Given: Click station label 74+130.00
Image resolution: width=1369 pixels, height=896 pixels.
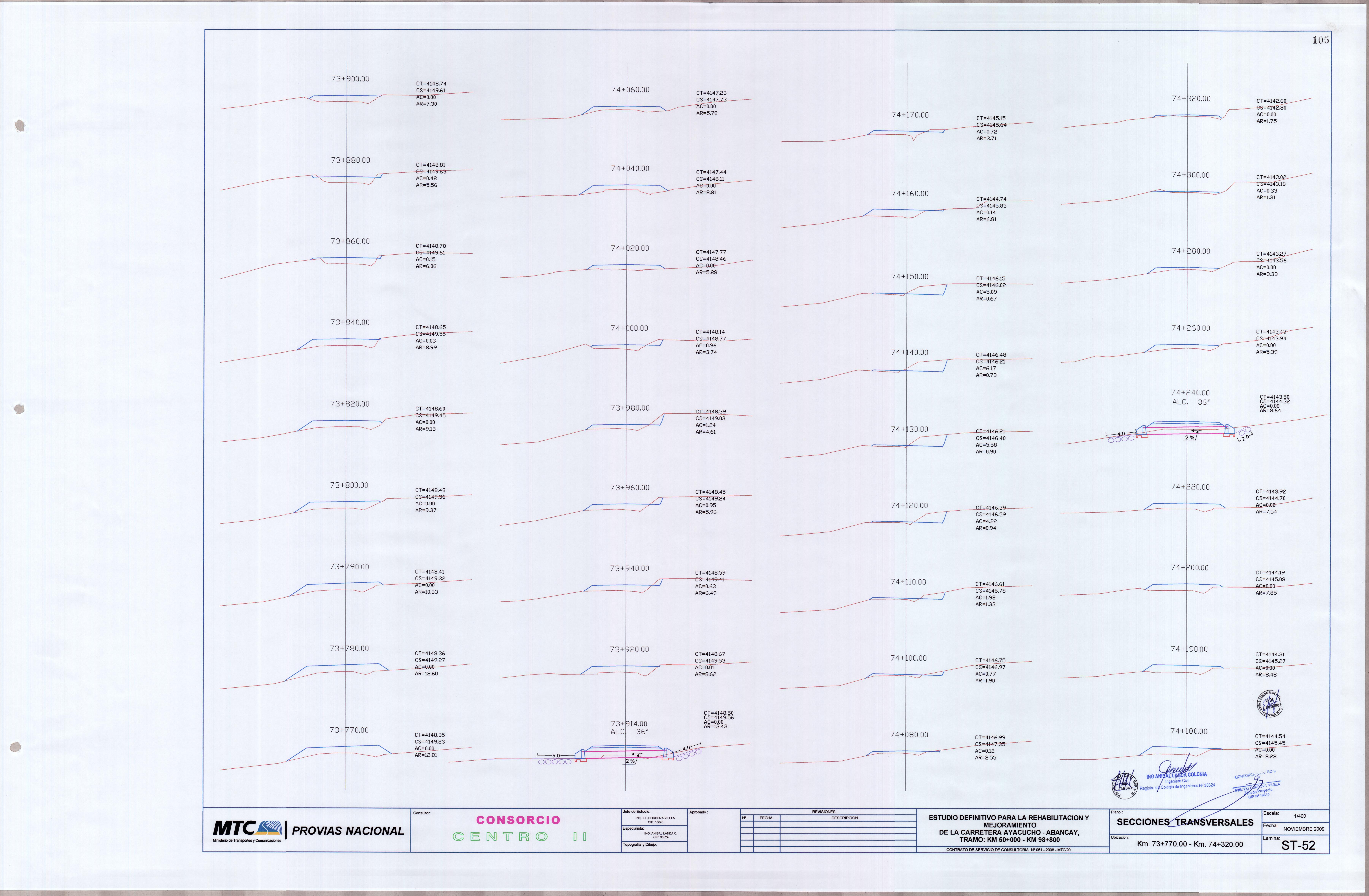Looking at the screenshot, I should 909,430.
